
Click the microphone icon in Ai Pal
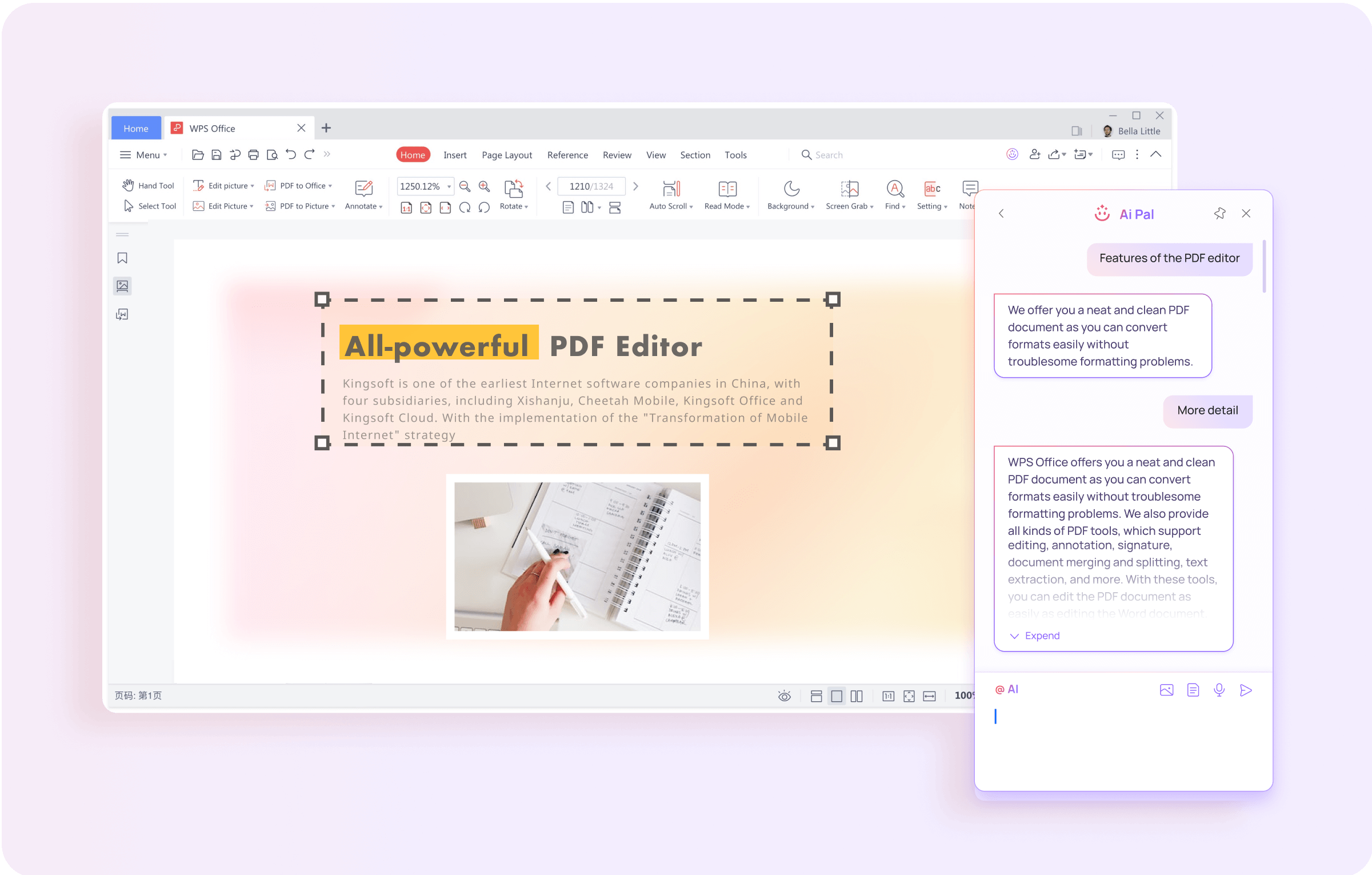[x=1219, y=690]
